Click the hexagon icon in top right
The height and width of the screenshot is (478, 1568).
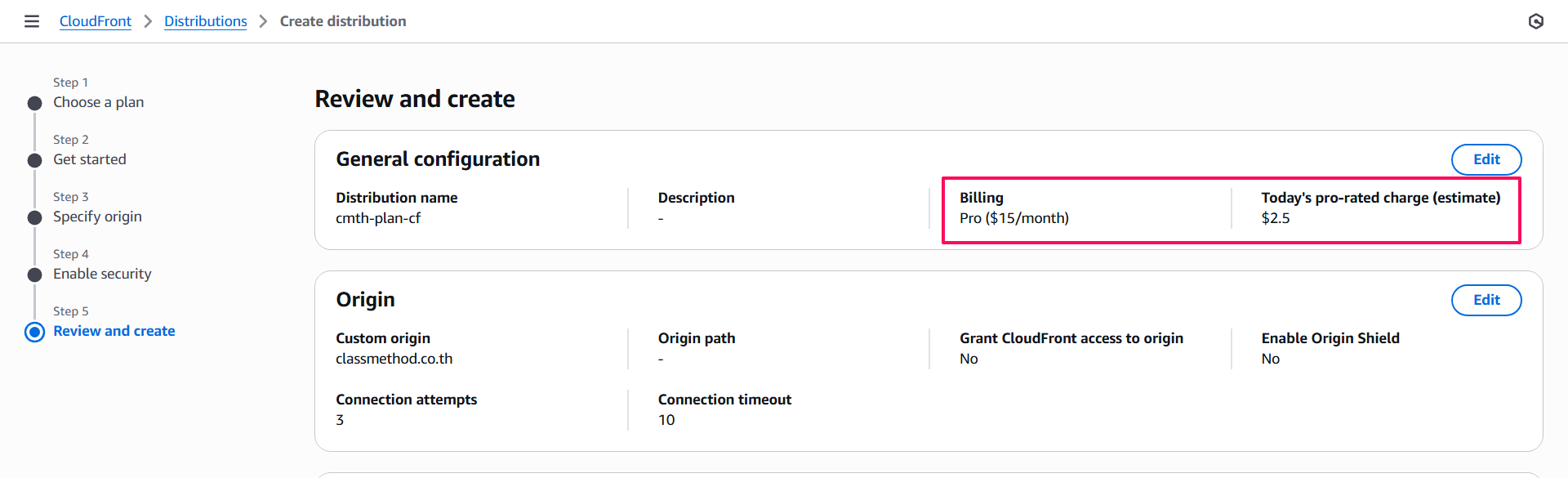[x=1535, y=21]
